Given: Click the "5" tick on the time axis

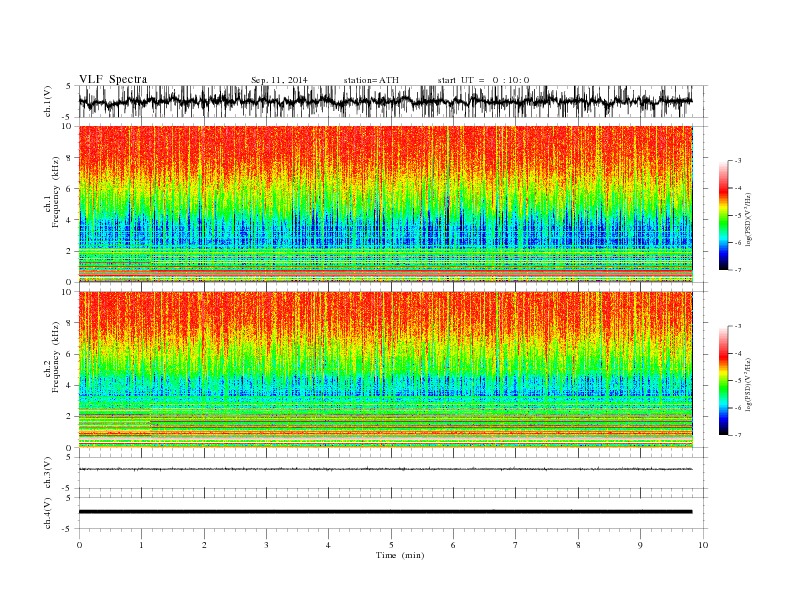Looking at the screenshot, I should point(391,545).
